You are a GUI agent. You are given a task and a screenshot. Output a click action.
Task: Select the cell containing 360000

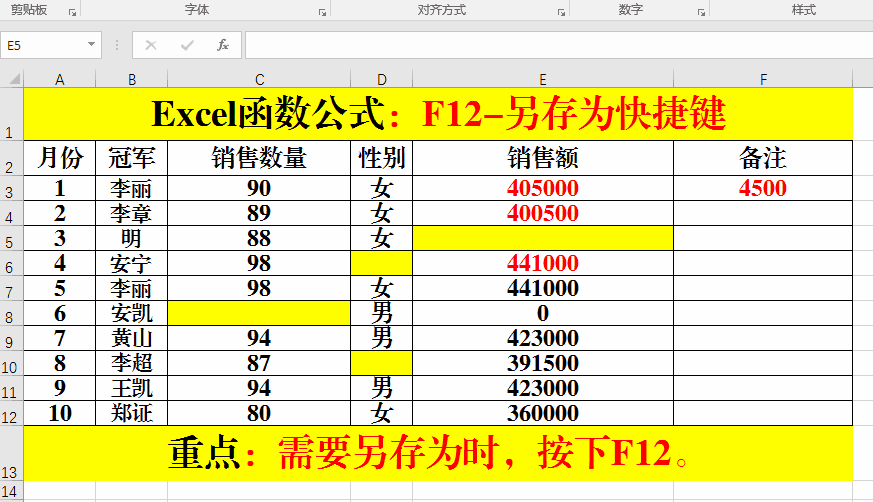pyautogui.click(x=543, y=414)
